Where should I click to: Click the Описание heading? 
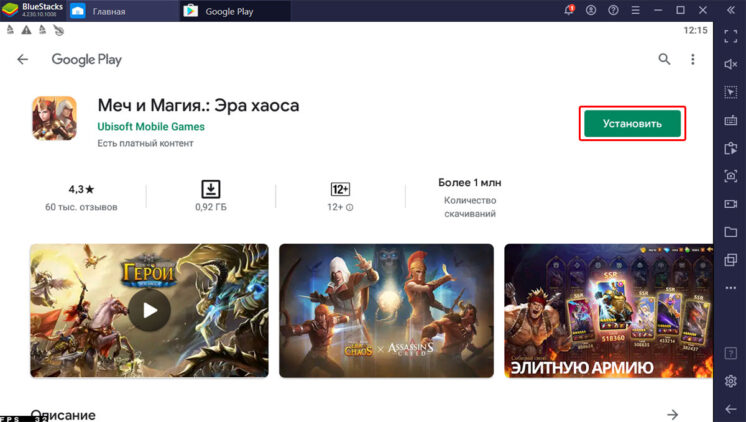point(63,415)
